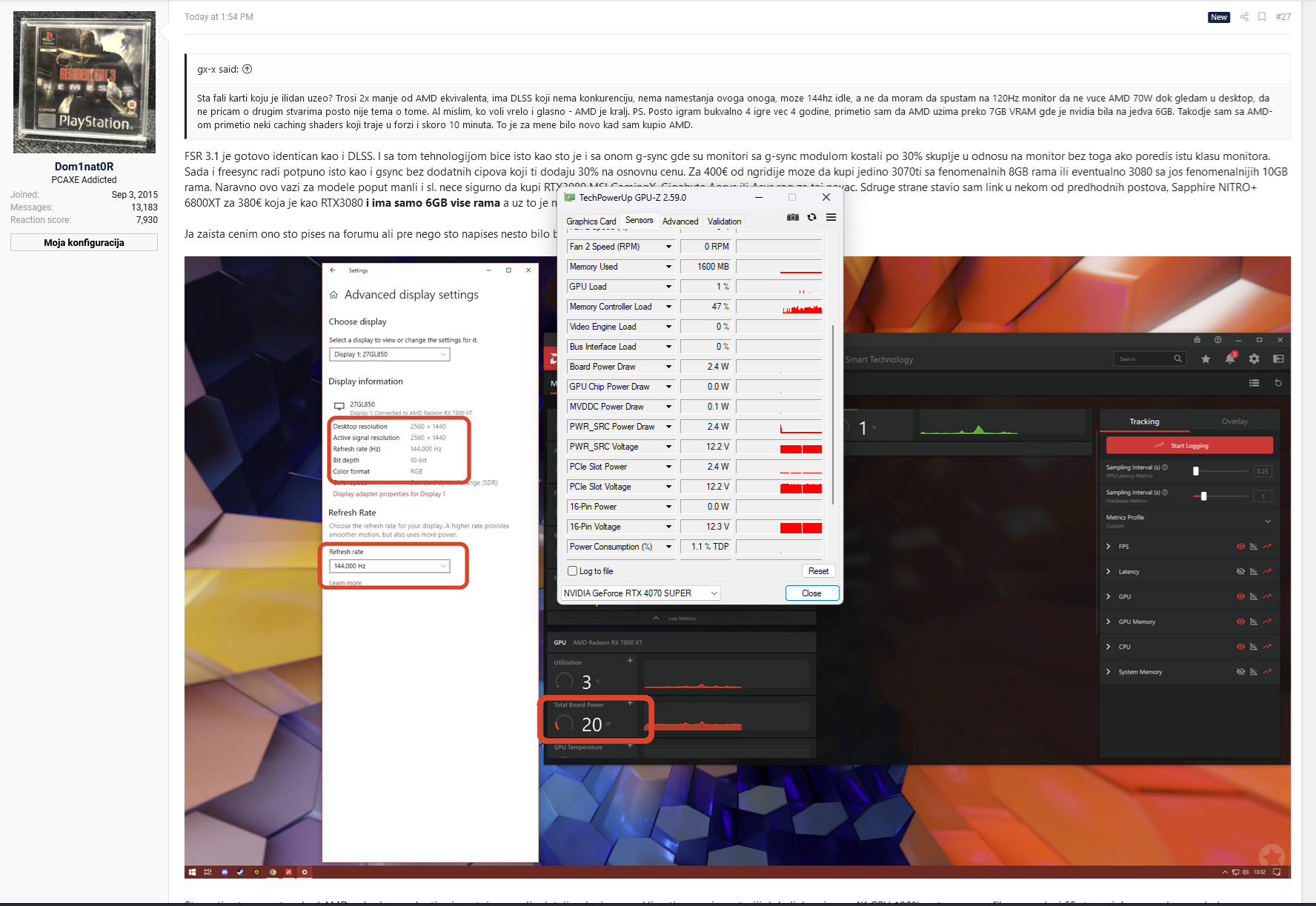Click the AMD reset arrow icon

[x=1278, y=383]
